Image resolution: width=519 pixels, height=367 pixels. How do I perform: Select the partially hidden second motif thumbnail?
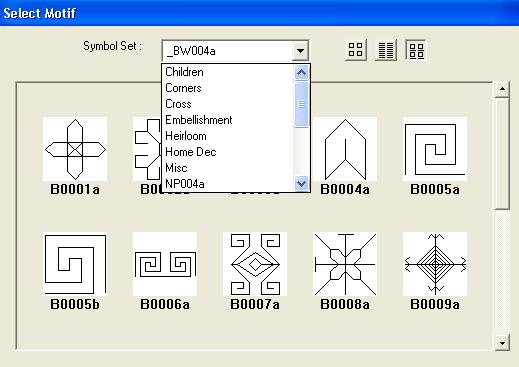pyautogui.click(x=147, y=149)
